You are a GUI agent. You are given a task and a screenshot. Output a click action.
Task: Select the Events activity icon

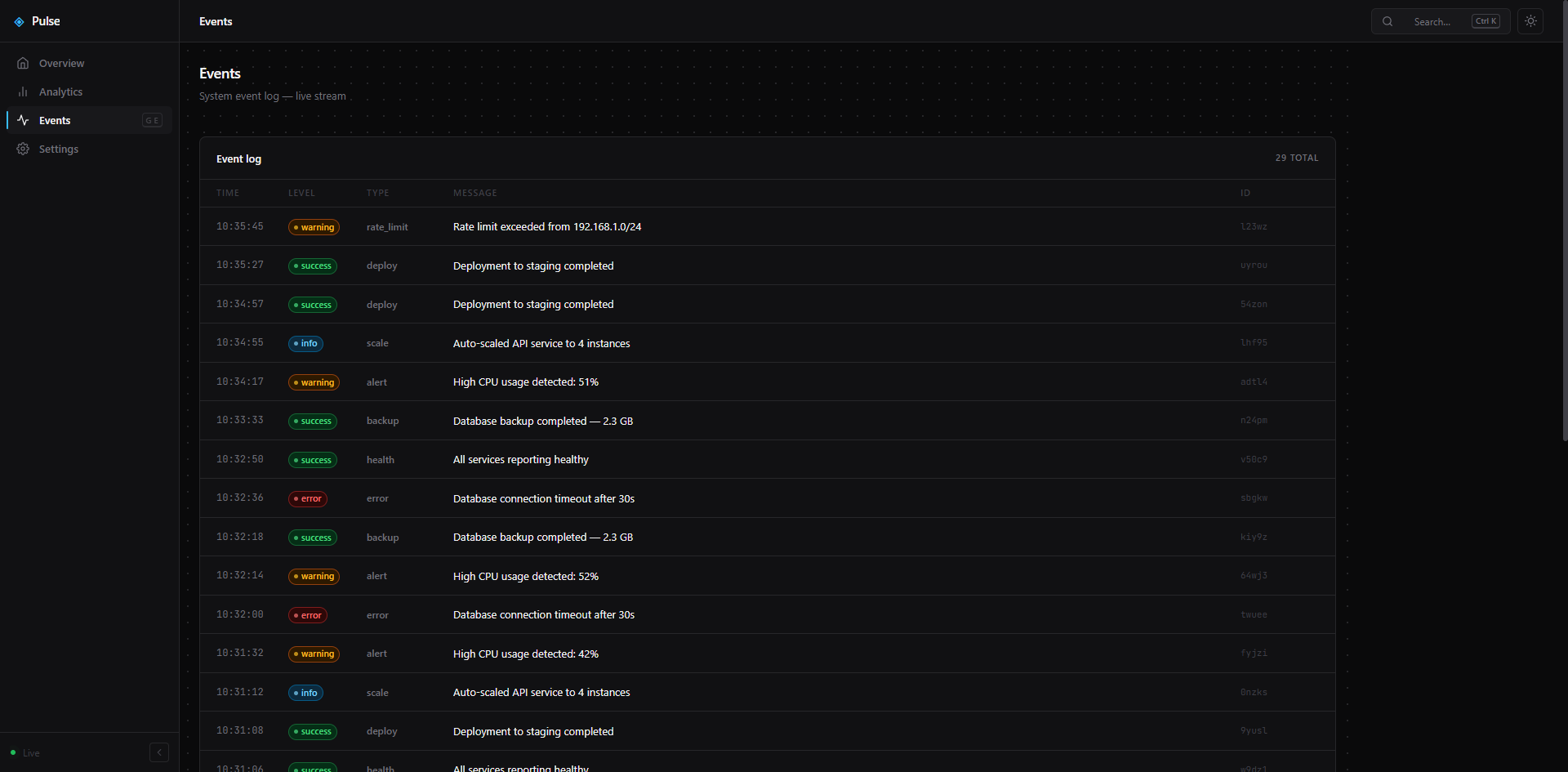click(23, 120)
